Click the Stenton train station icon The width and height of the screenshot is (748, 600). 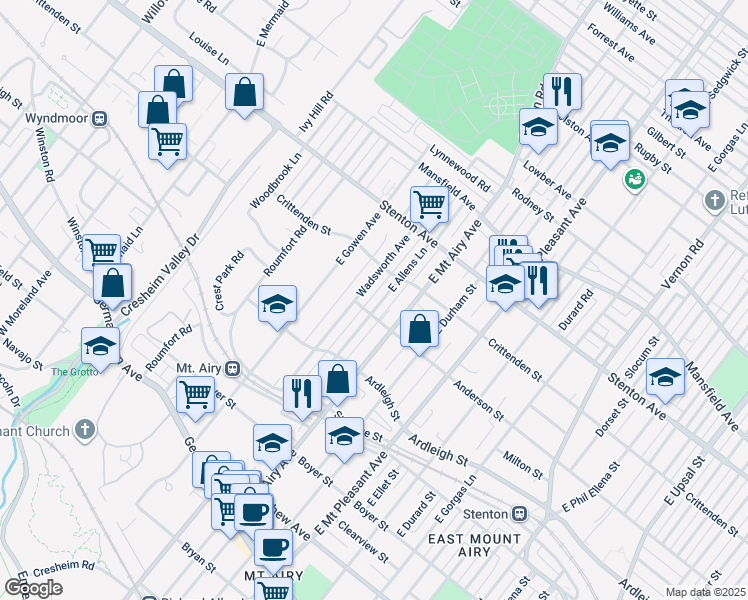pos(519,514)
